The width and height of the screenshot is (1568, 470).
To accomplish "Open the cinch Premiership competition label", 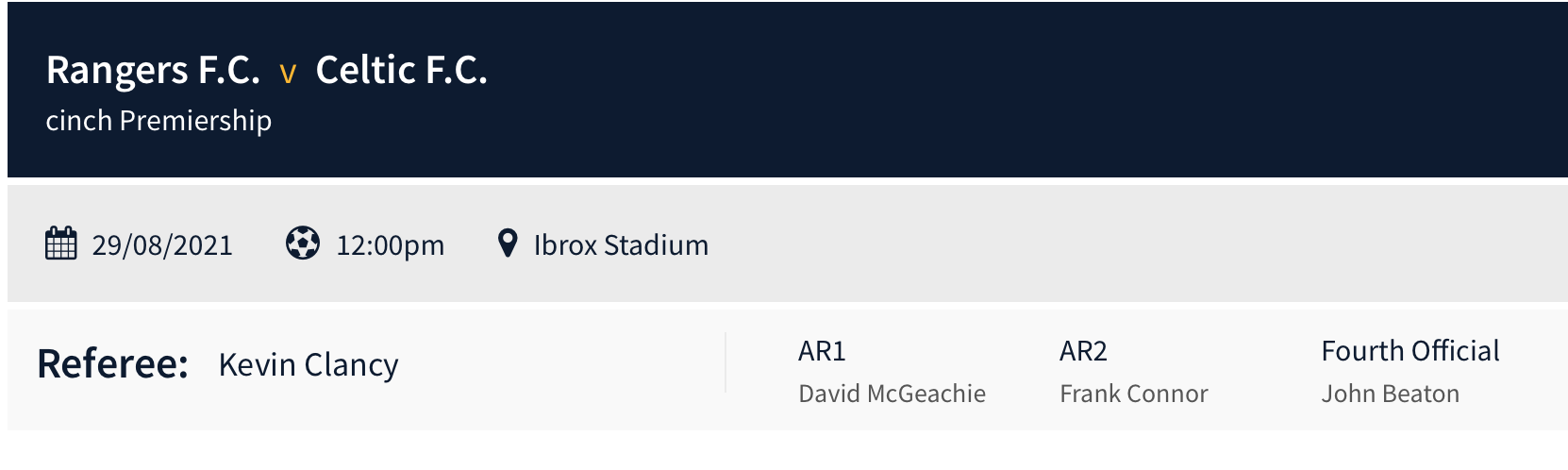I will pyautogui.click(x=158, y=121).
